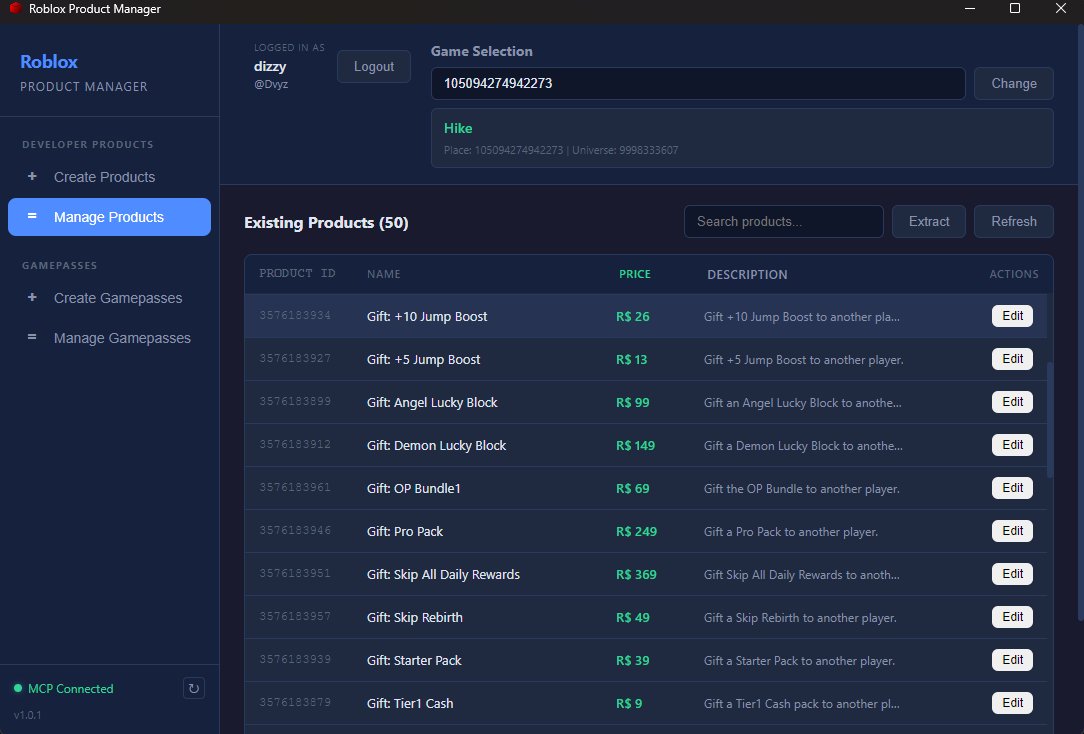
Task: Click the Extract button
Action: pos(928,221)
